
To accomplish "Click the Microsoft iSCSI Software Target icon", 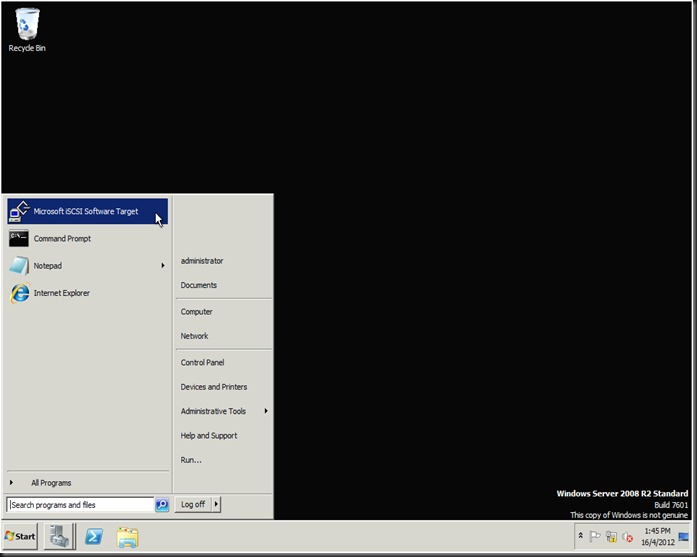I will 19,212.
